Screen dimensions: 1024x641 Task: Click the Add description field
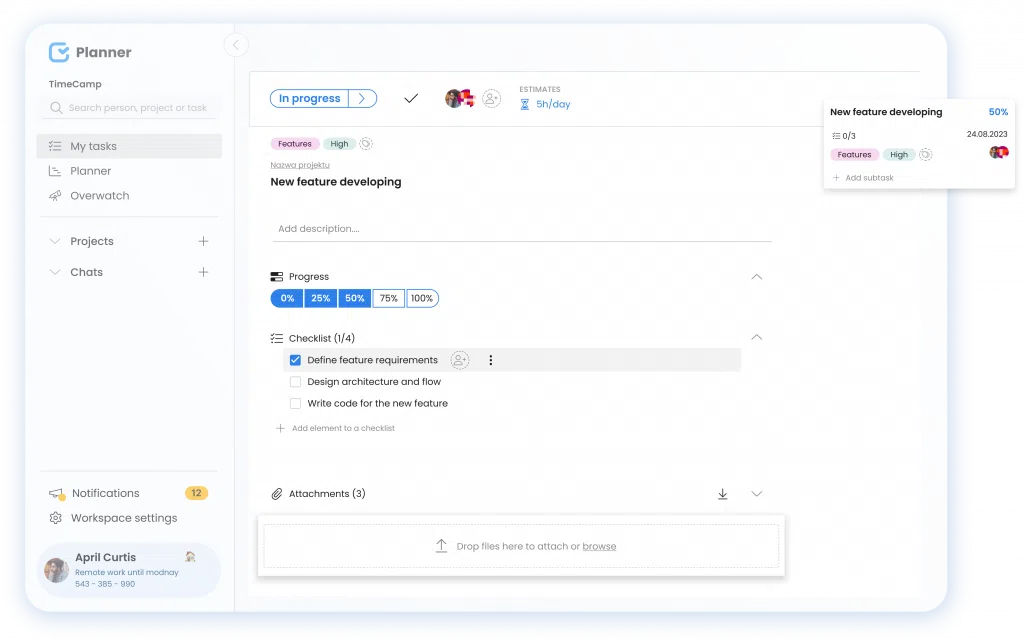coord(522,229)
